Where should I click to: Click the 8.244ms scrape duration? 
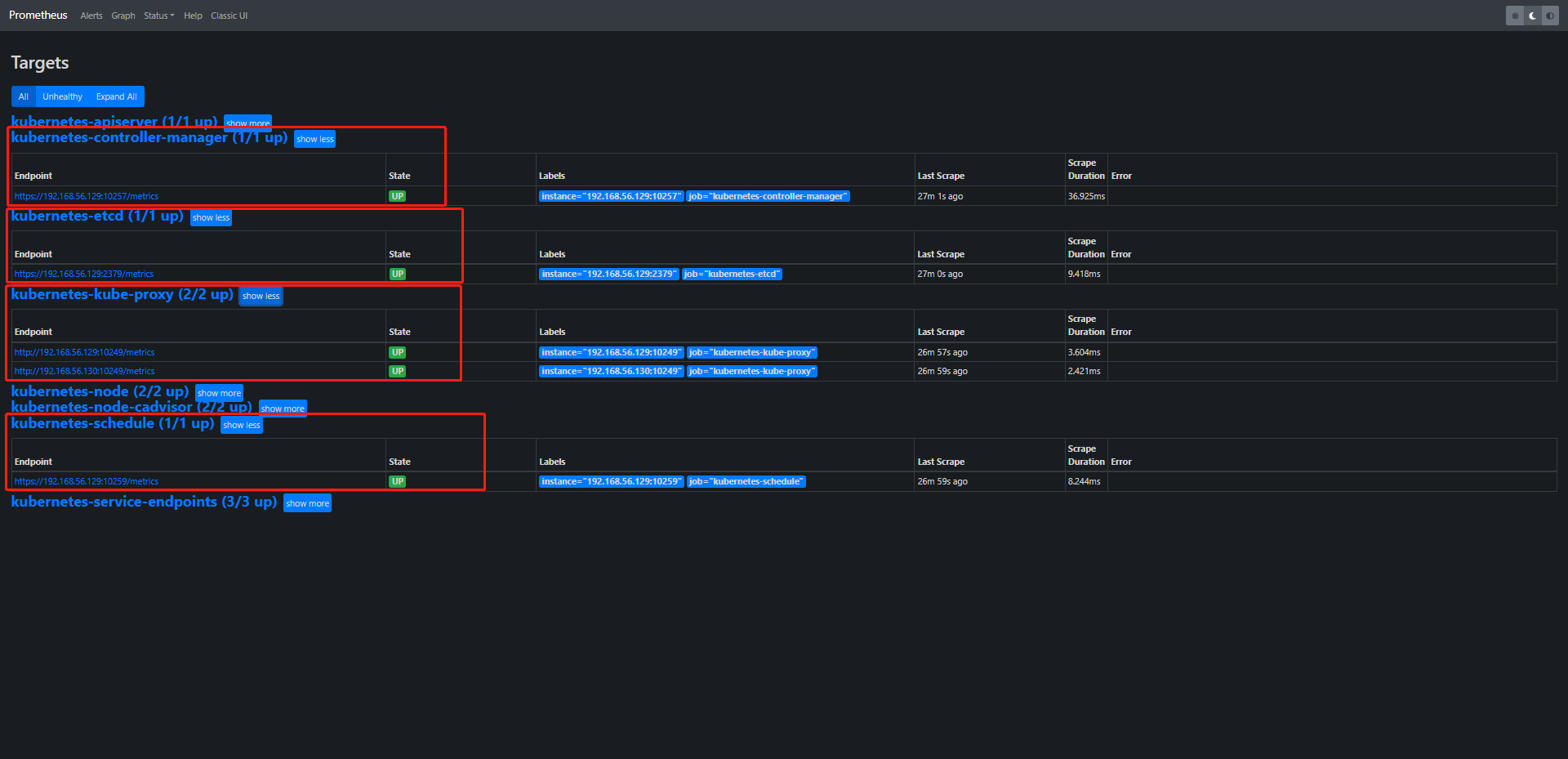[x=1084, y=481]
